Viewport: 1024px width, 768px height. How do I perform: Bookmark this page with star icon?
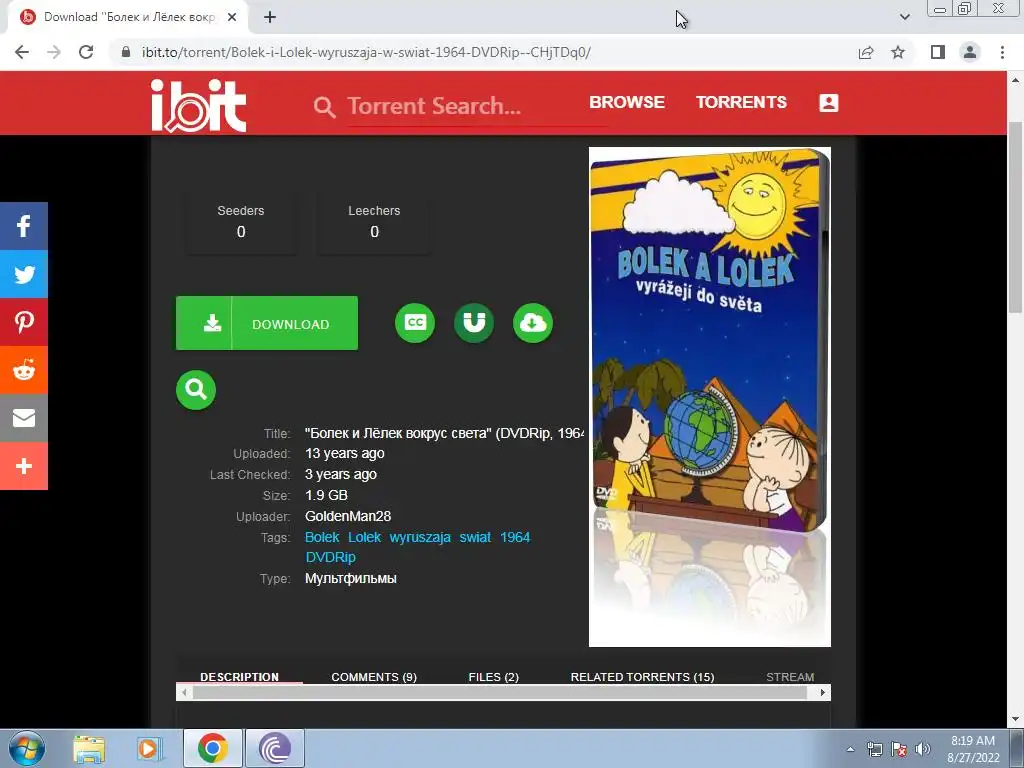[x=898, y=52]
